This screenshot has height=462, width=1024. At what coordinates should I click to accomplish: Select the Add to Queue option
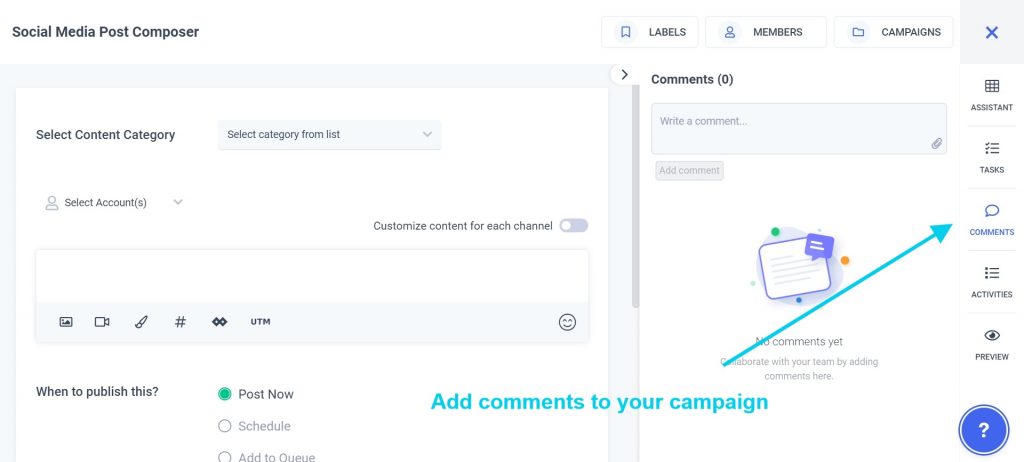click(225, 457)
